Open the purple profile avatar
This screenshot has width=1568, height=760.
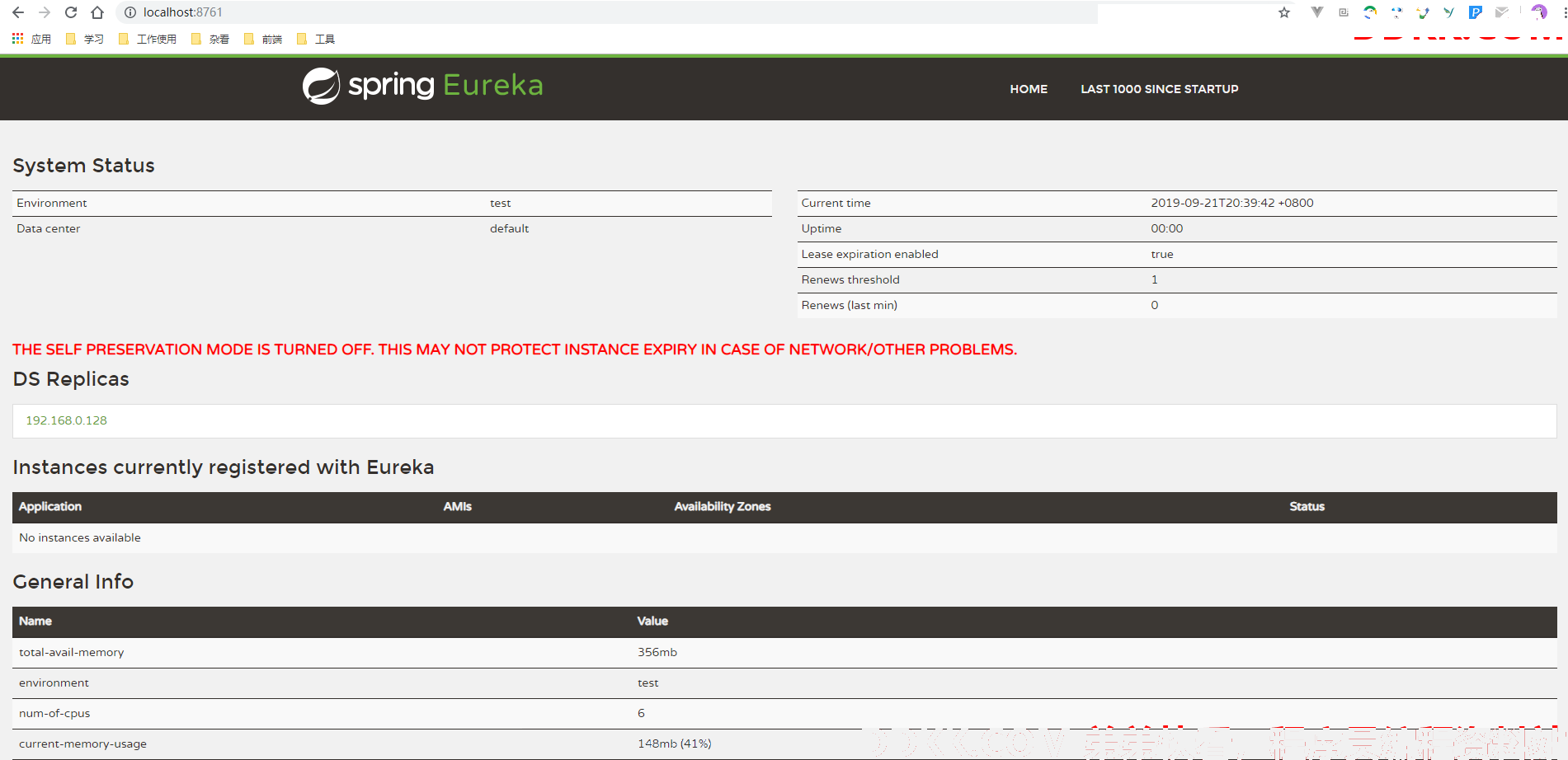[1539, 12]
